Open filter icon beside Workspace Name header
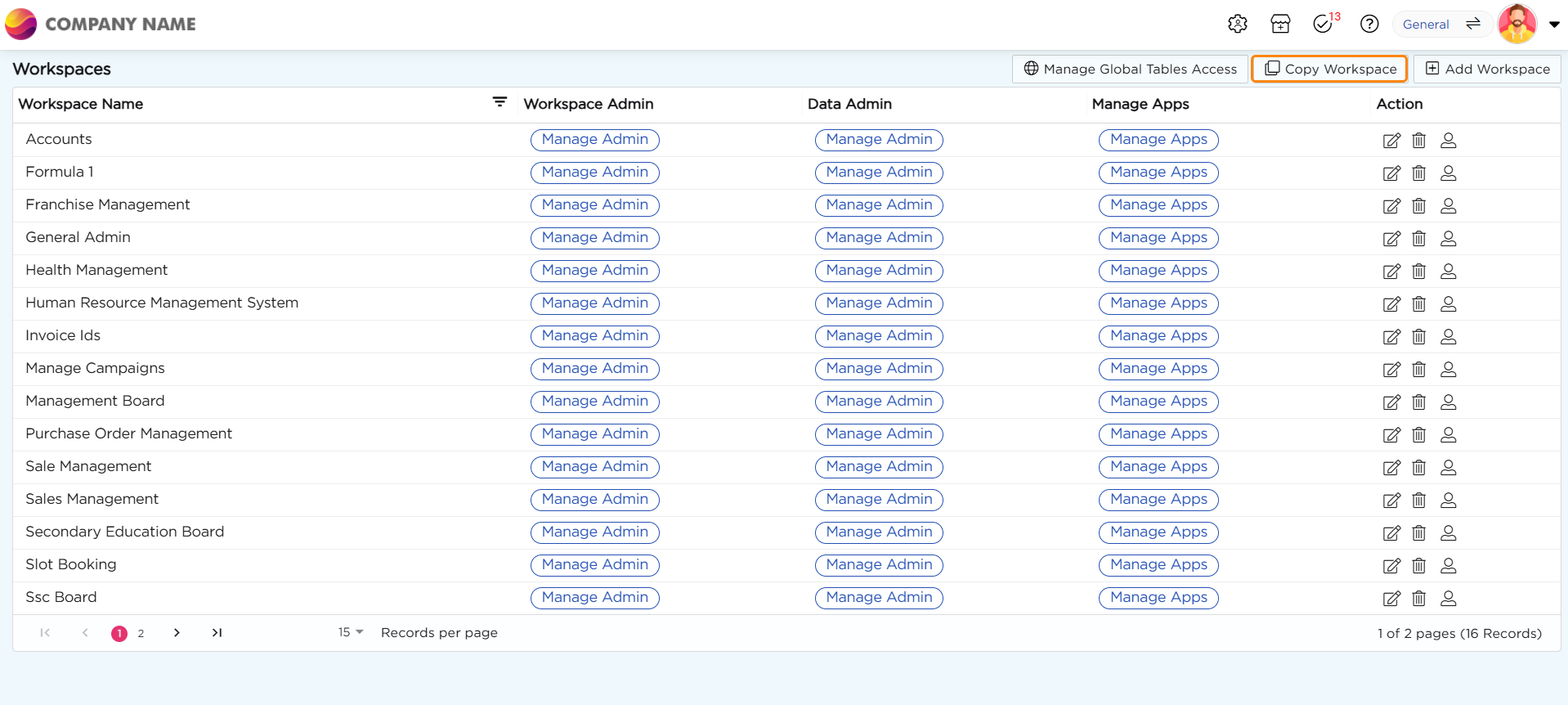 click(500, 102)
